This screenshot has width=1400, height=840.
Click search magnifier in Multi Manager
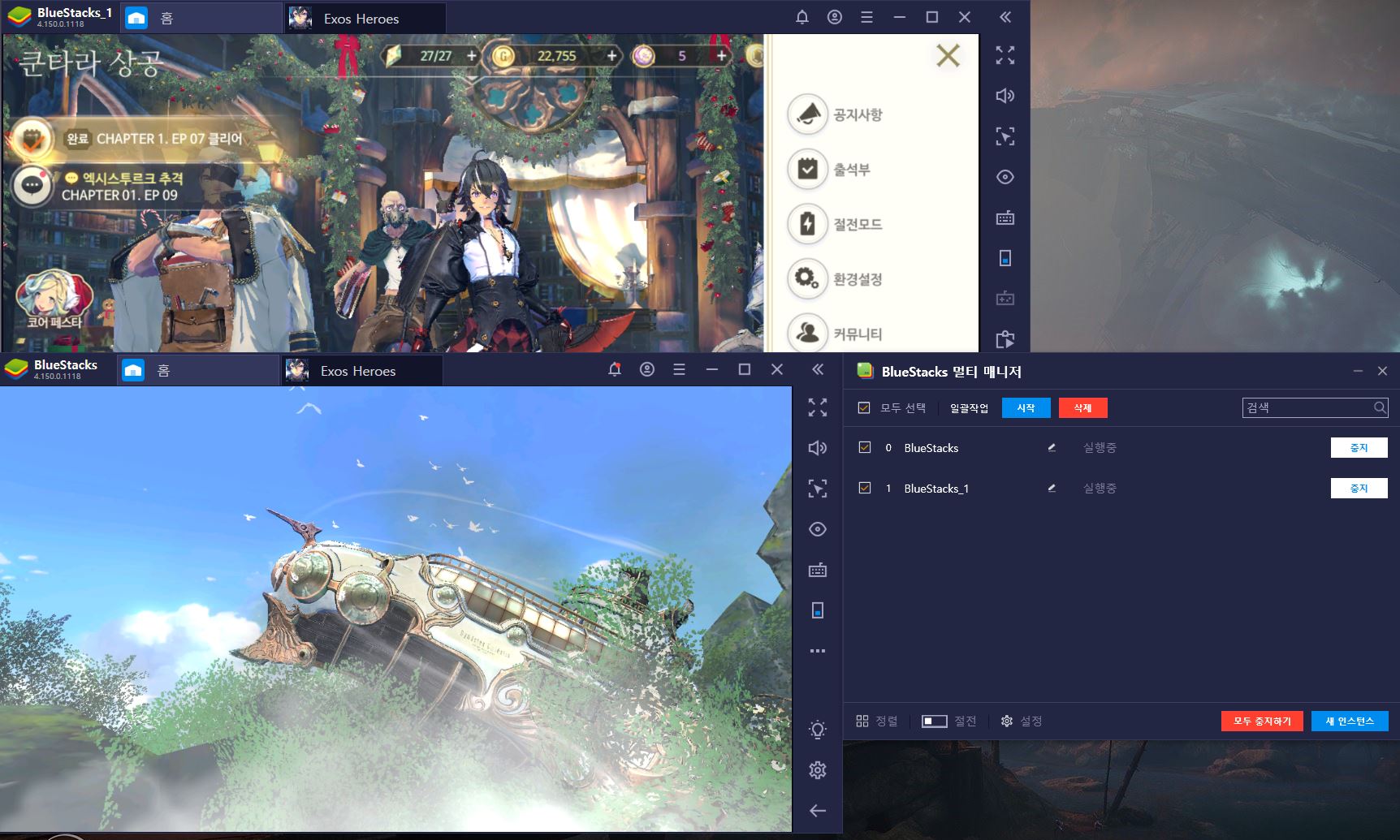tap(1380, 407)
